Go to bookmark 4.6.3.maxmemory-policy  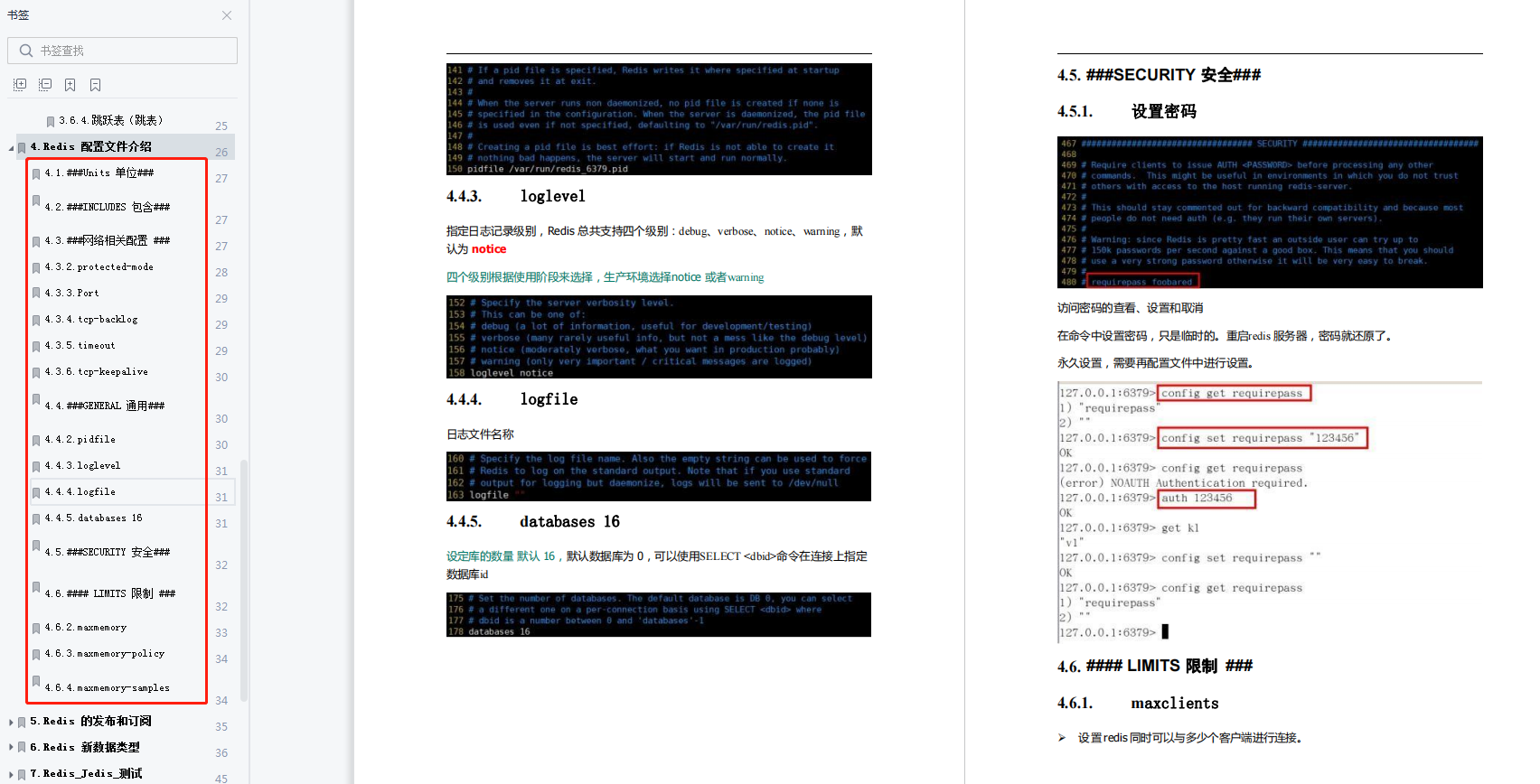[x=105, y=653]
